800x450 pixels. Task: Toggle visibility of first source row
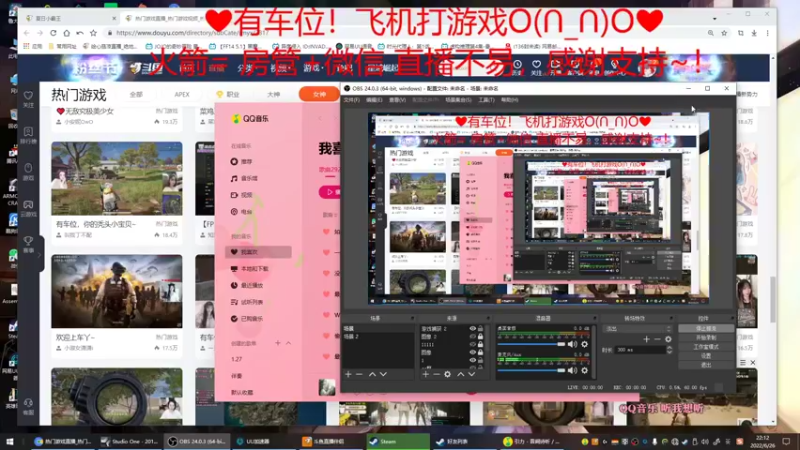pyautogui.click(x=472, y=329)
